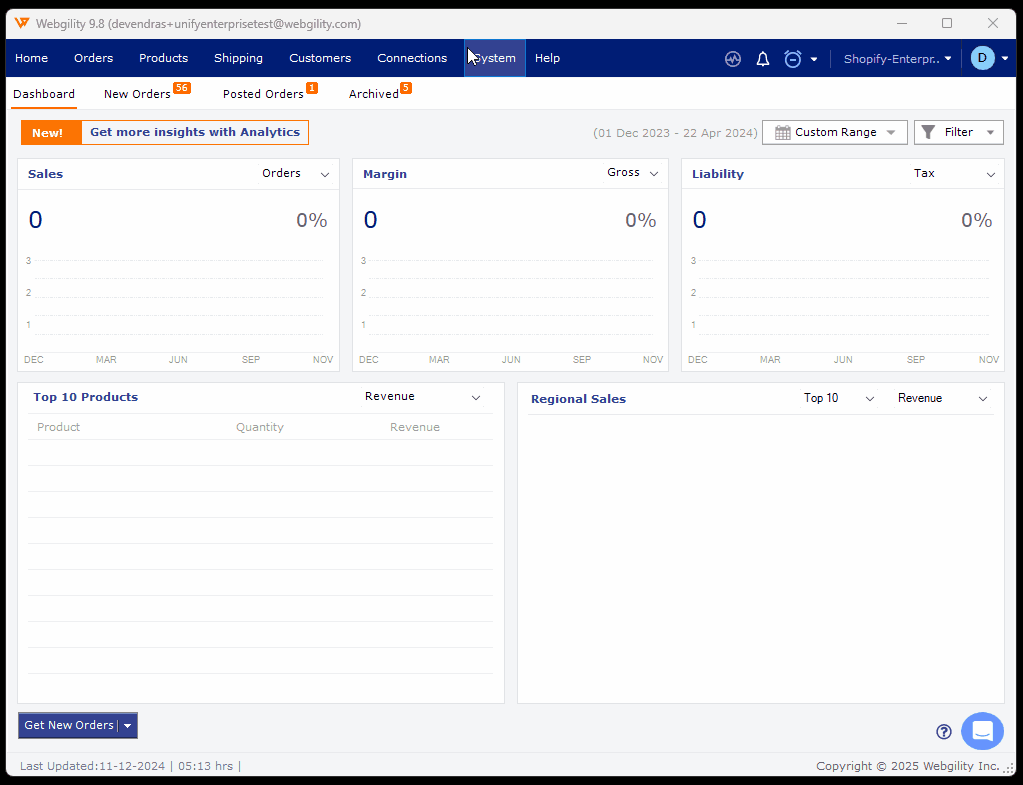Open the Shopify-Enterprise store selector
Image resolution: width=1023 pixels, height=785 pixels.
(x=897, y=59)
